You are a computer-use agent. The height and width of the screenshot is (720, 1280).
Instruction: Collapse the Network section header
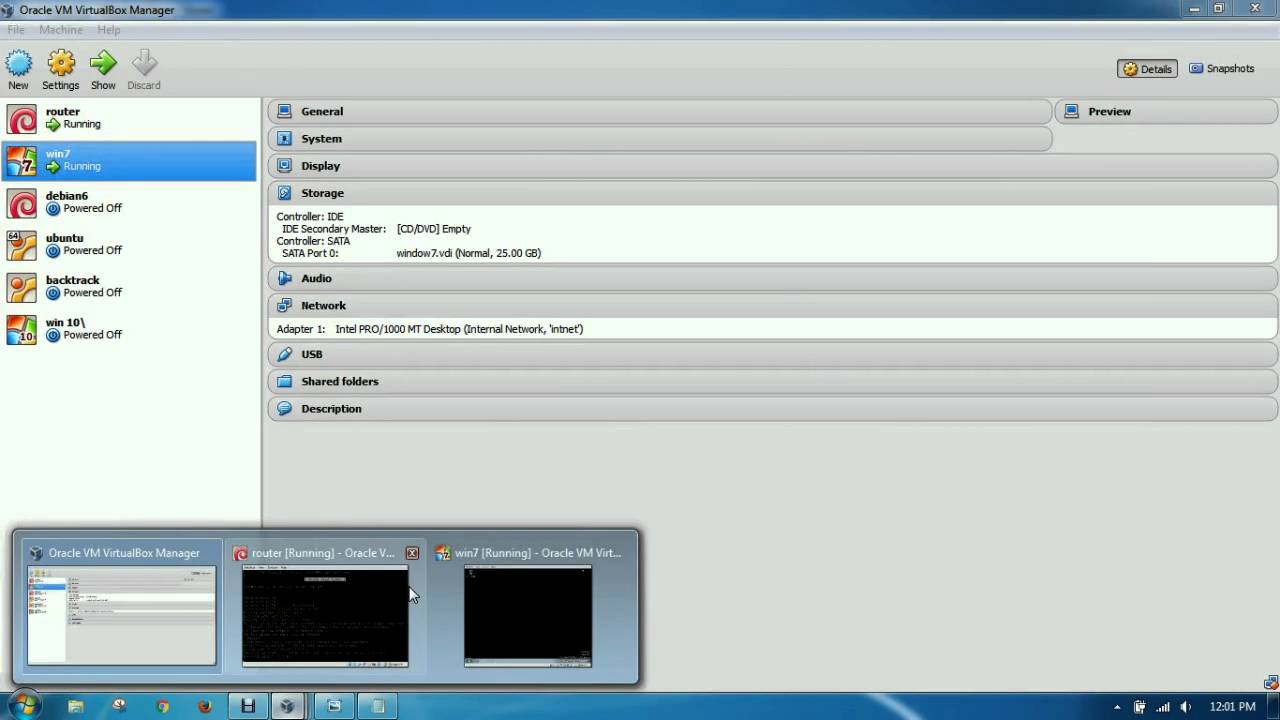[773, 305]
